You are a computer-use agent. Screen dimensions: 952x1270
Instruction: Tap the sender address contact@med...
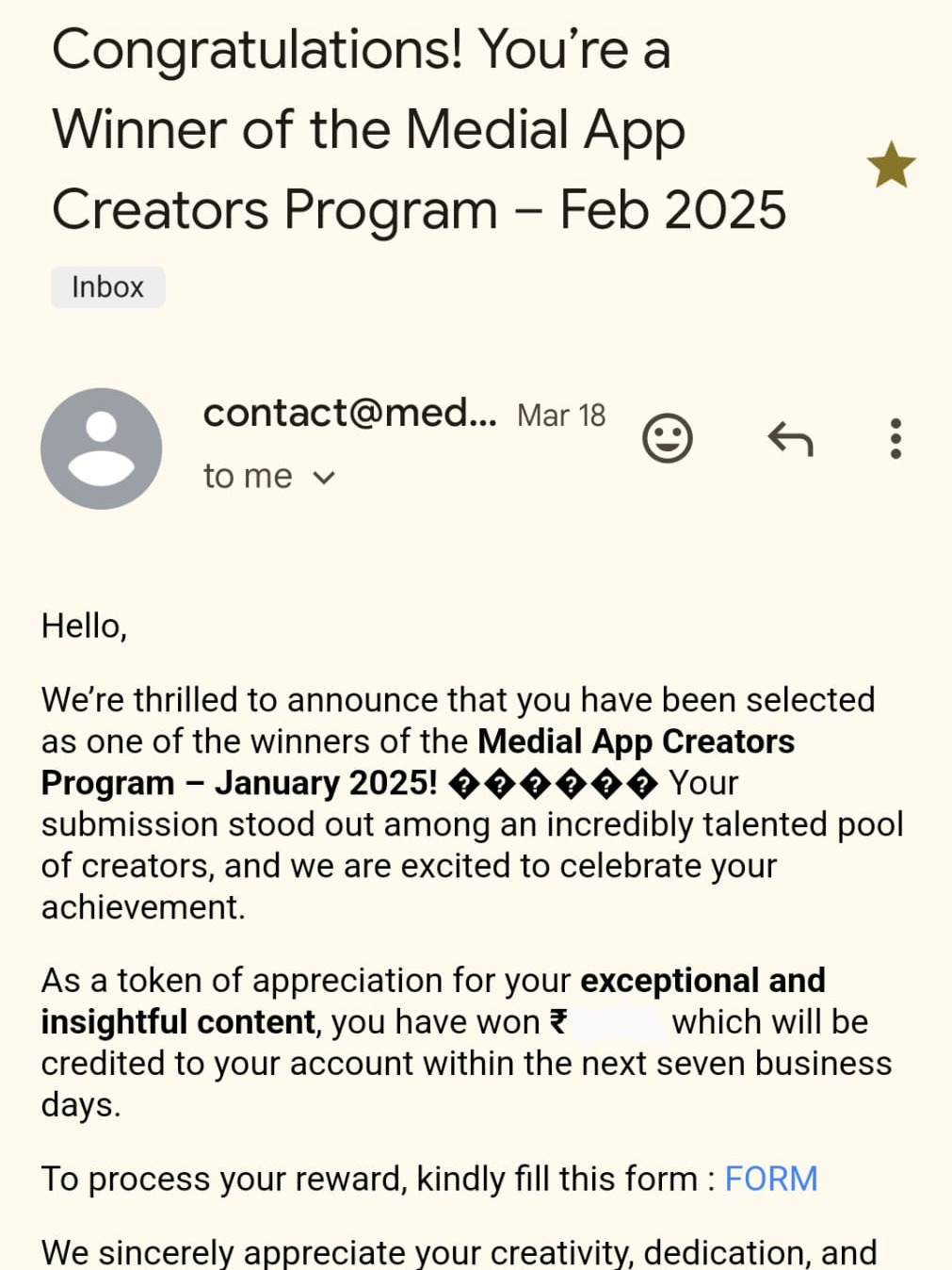(349, 413)
